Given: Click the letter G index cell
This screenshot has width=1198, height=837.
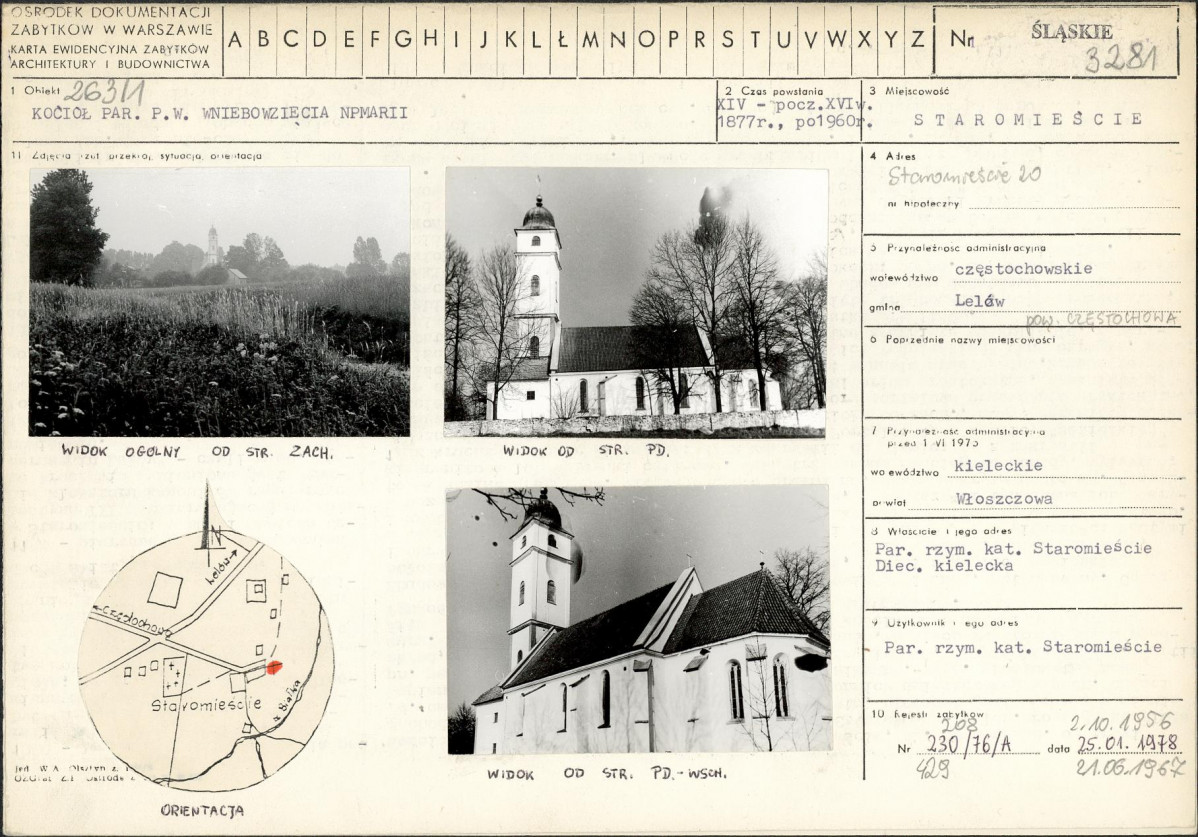Looking at the screenshot, I should [x=403, y=40].
